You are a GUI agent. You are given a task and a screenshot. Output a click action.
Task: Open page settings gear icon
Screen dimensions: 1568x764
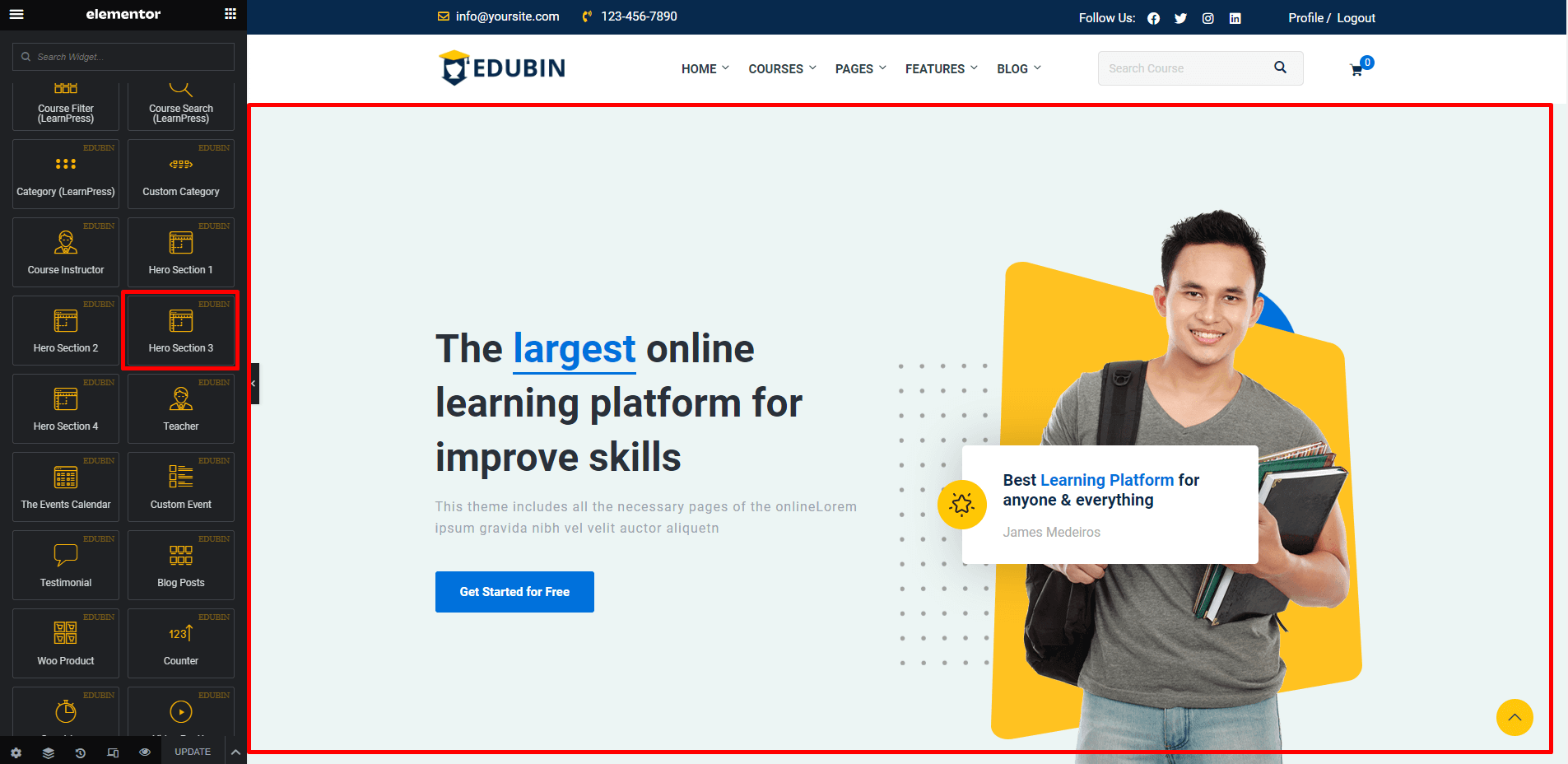[16, 752]
